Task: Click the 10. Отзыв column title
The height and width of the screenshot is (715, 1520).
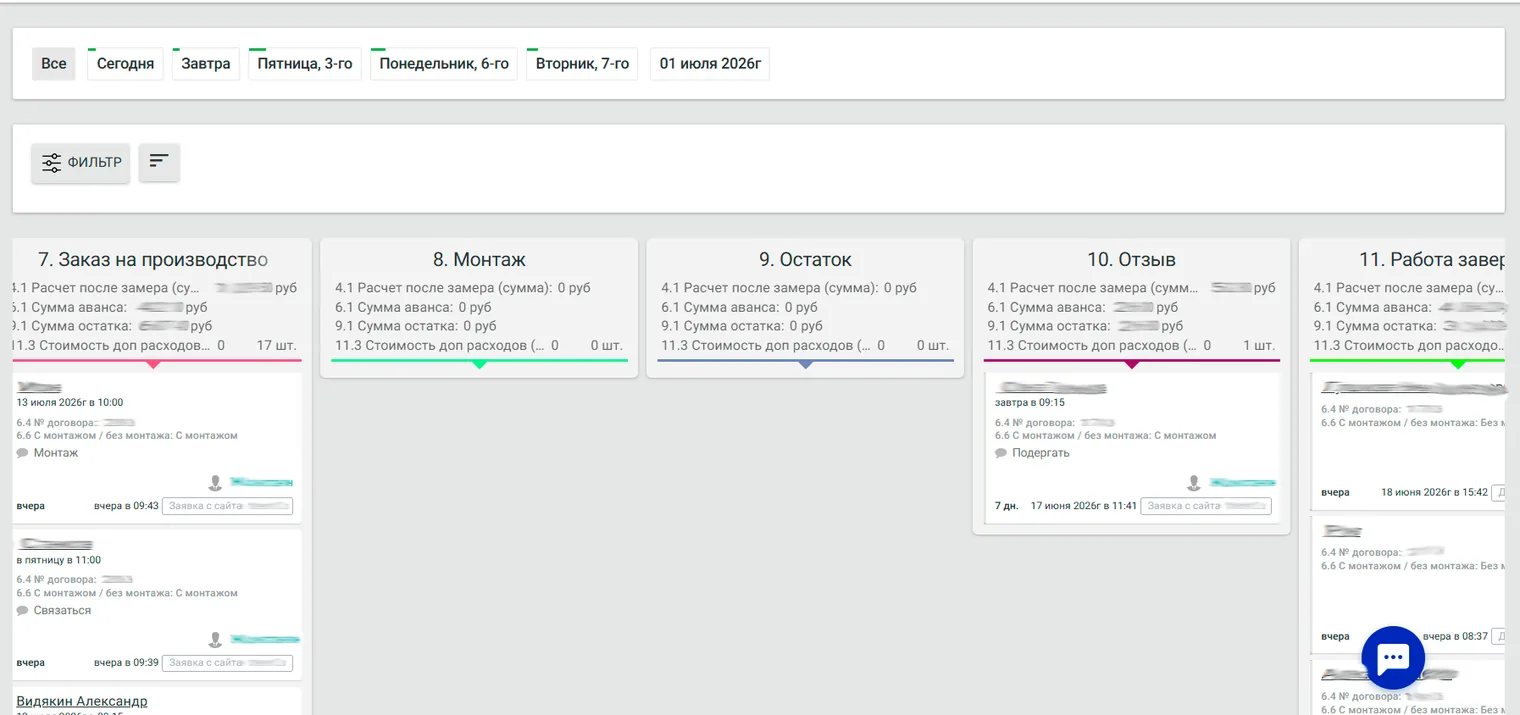Action: click(1131, 260)
